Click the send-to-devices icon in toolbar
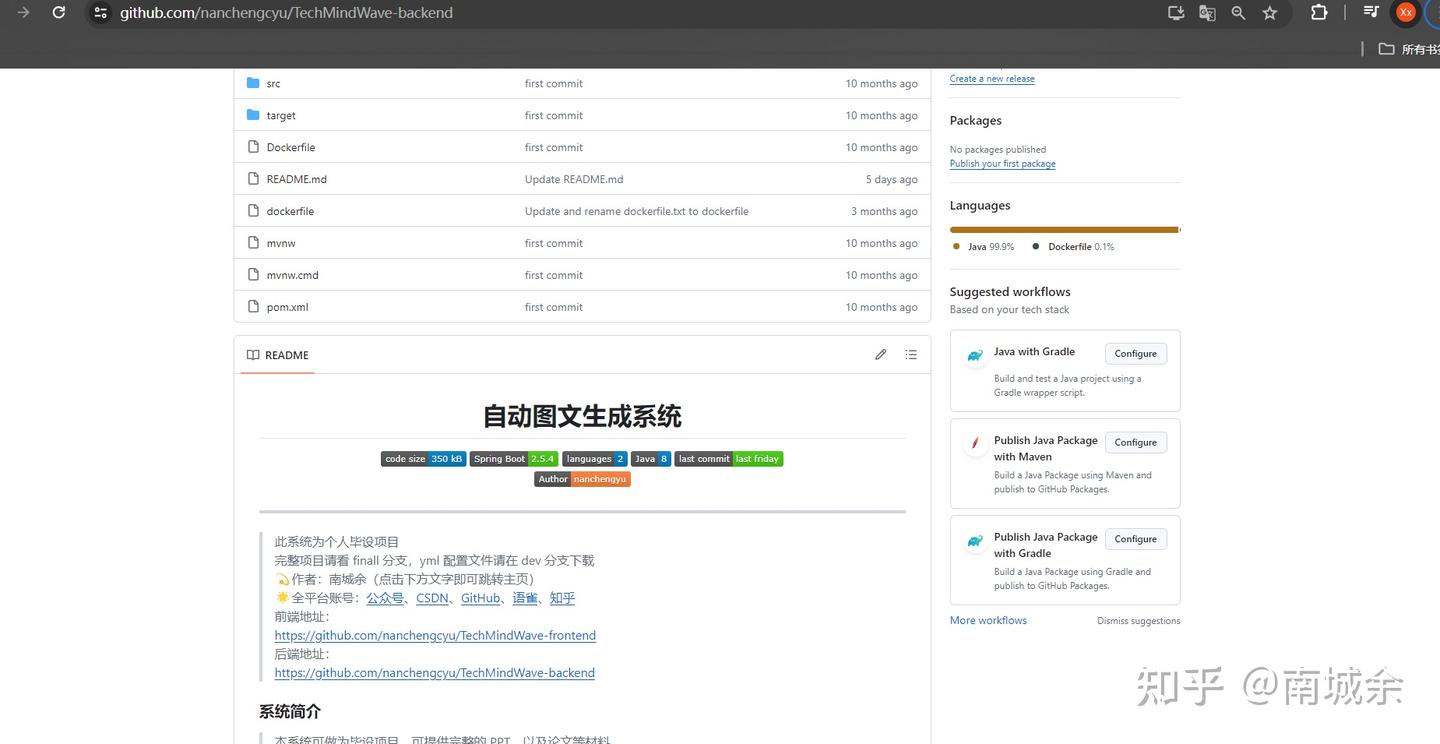Image resolution: width=1440 pixels, height=744 pixels. [1175, 12]
